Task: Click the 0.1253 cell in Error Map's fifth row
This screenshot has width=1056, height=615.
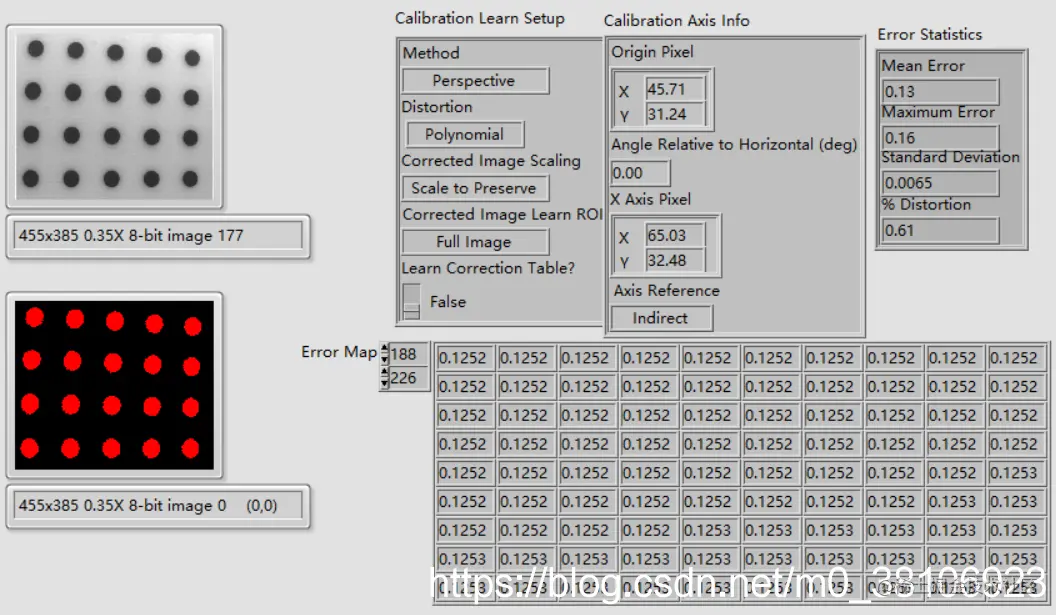Action: pos(1015,474)
